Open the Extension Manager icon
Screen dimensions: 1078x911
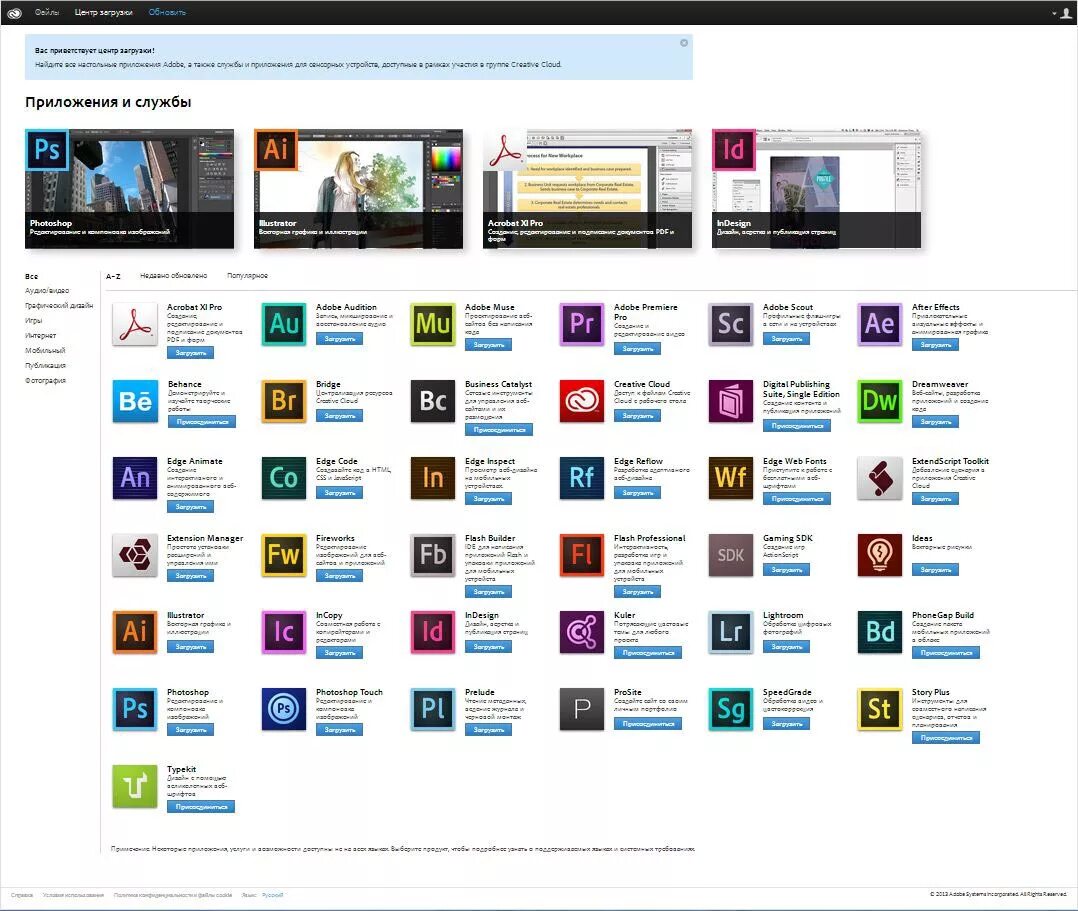[x=135, y=555]
